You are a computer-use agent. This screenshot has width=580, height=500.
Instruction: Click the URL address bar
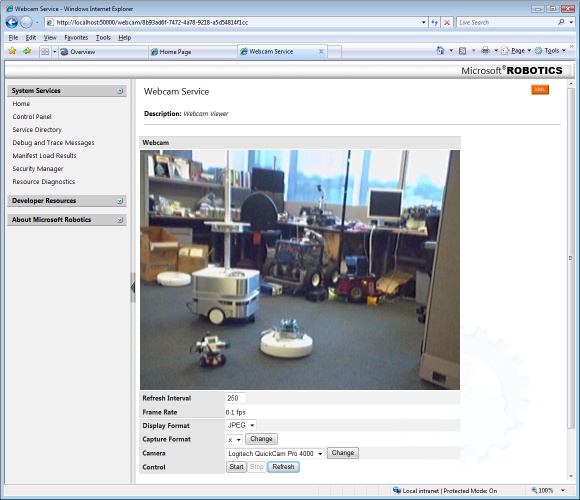(x=236, y=23)
